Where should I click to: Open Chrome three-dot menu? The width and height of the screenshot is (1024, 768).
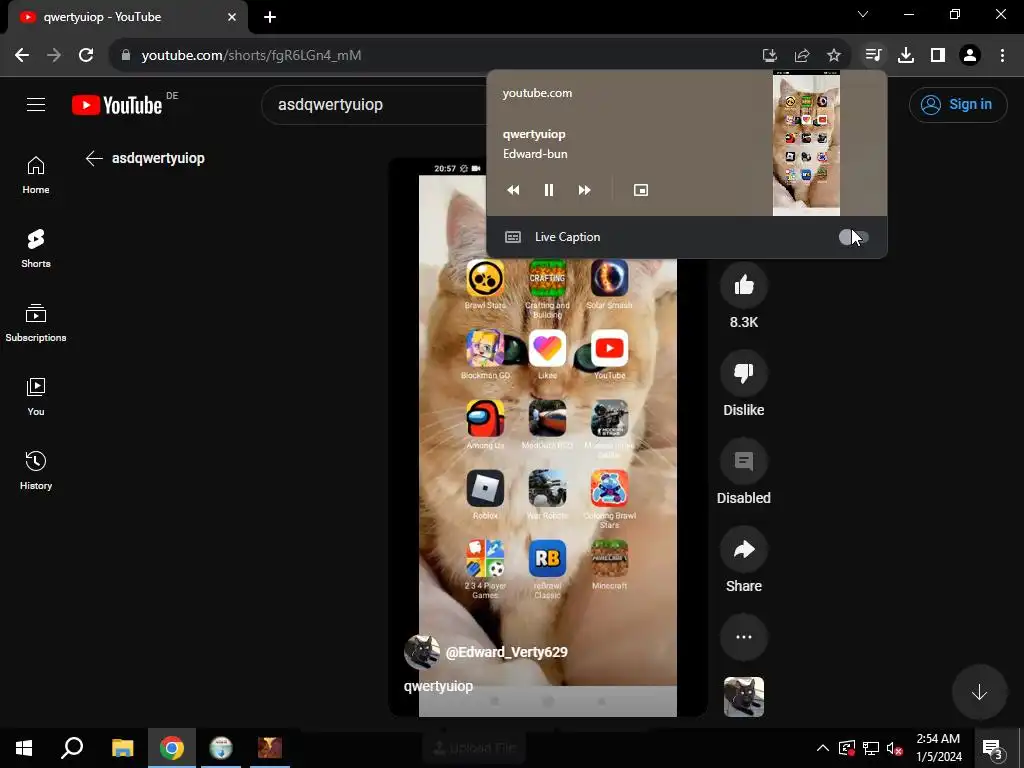pyautogui.click(x=1002, y=55)
